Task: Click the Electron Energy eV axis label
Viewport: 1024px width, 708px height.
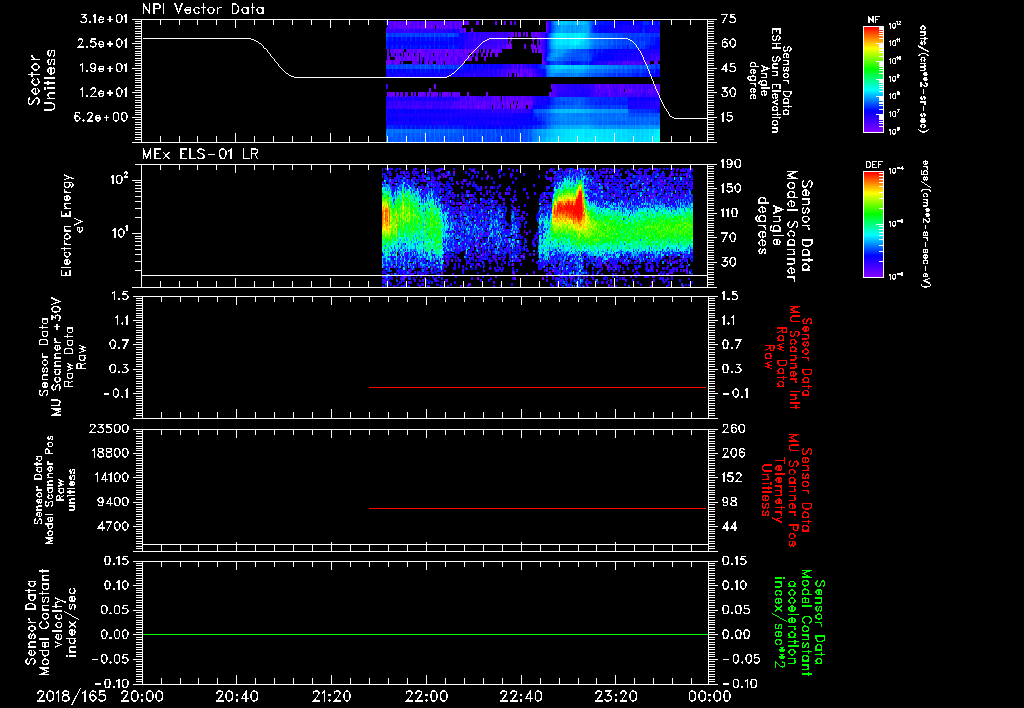Action: [72, 225]
